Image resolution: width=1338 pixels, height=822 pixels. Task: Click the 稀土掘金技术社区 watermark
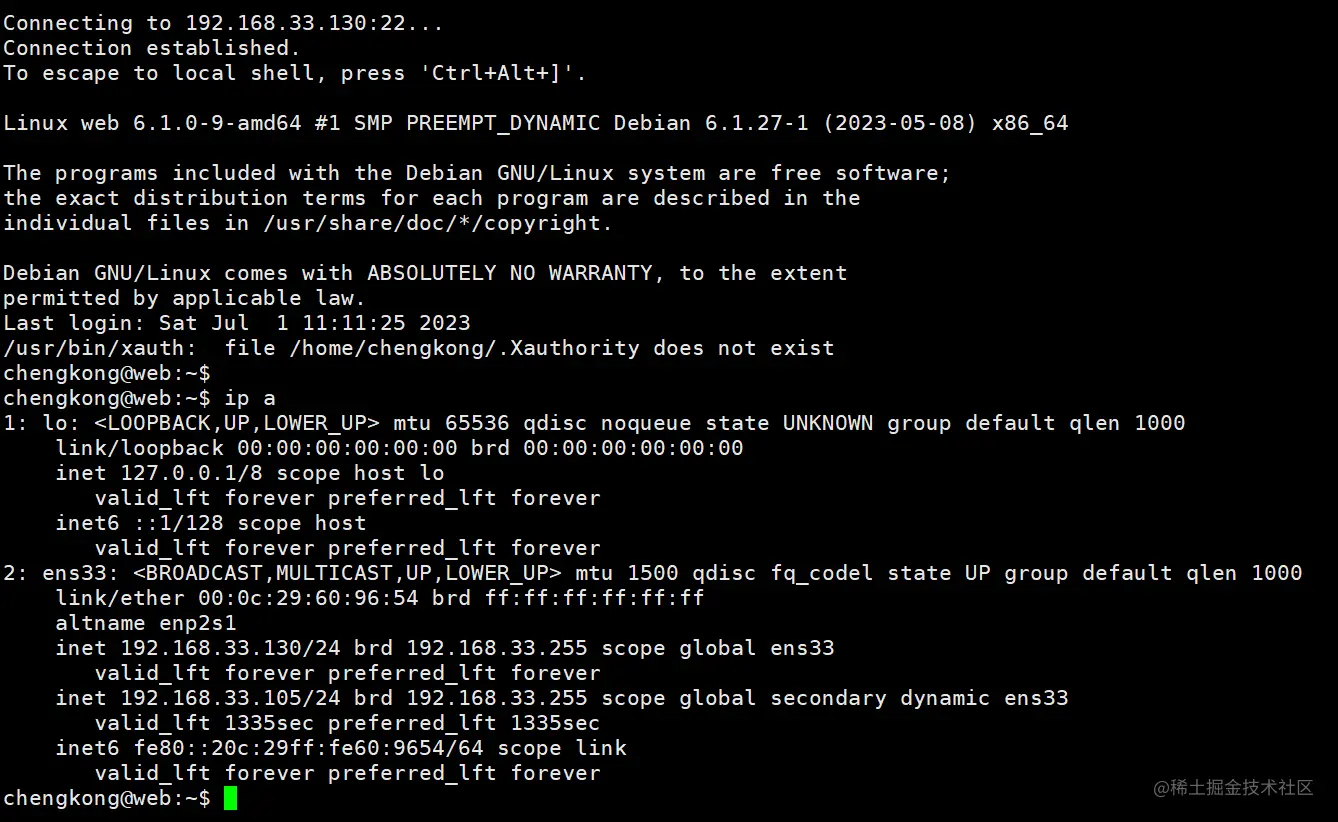click(x=1233, y=788)
